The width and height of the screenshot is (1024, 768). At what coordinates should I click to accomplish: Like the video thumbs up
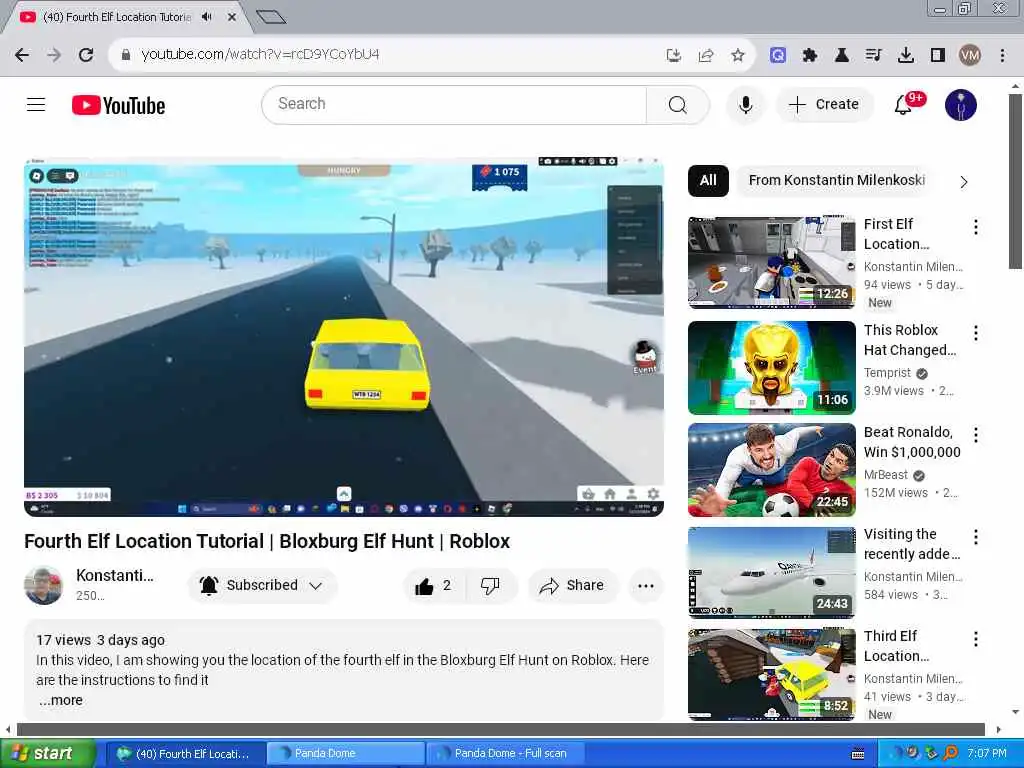434,586
